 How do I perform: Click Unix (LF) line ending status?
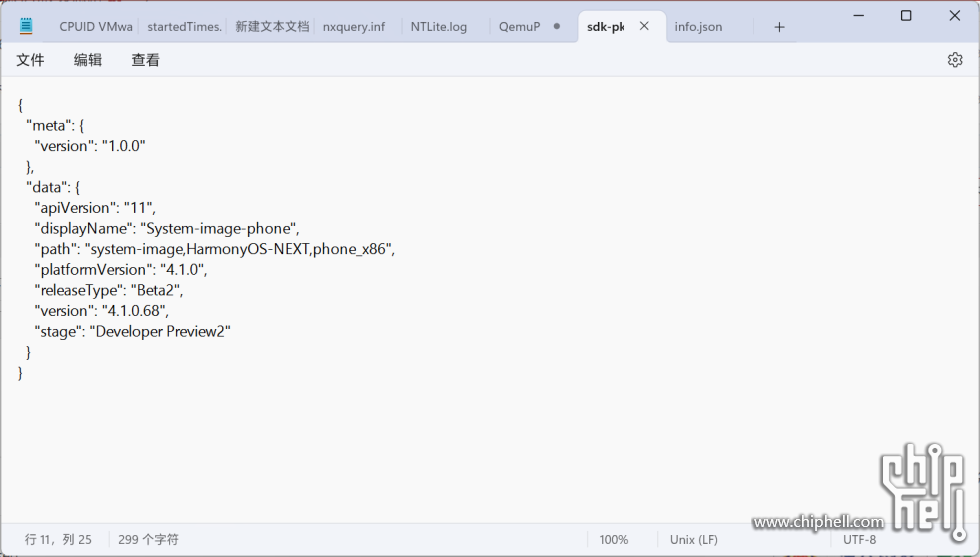click(693, 539)
